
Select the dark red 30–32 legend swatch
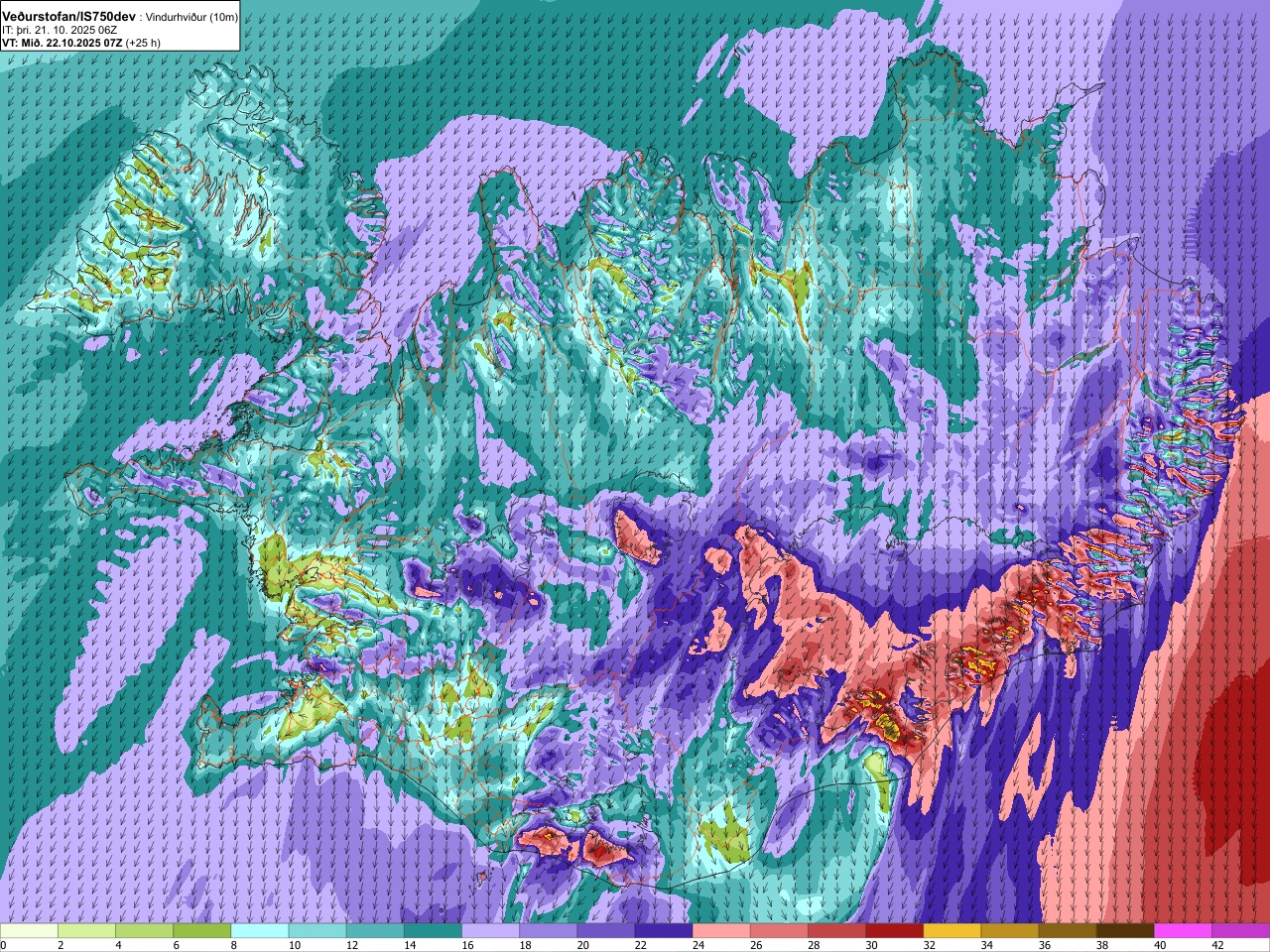(x=894, y=931)
